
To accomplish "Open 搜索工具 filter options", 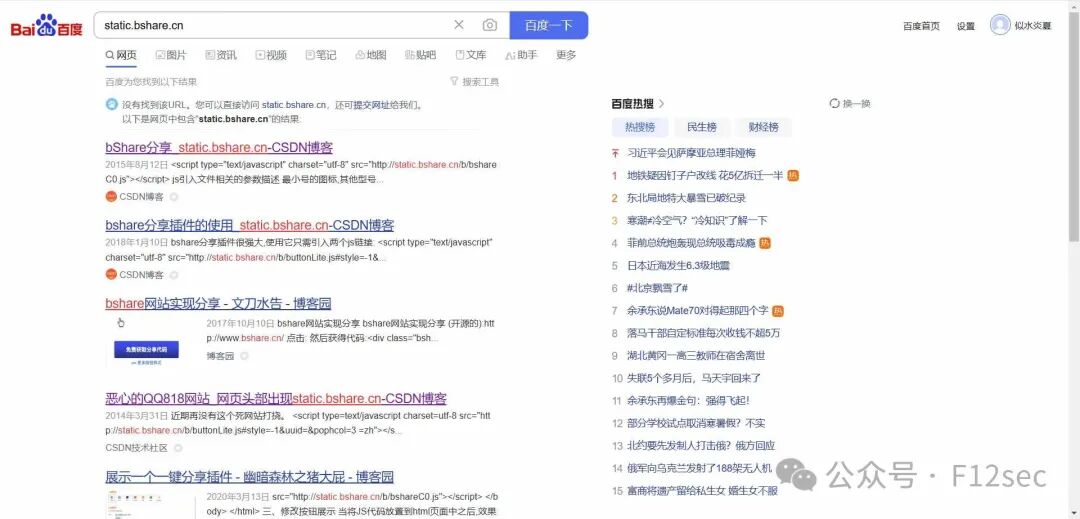I will coord(475,82).
